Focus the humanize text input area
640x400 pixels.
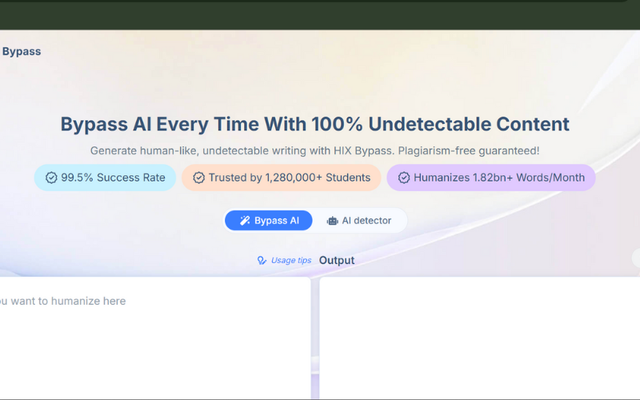155,338
